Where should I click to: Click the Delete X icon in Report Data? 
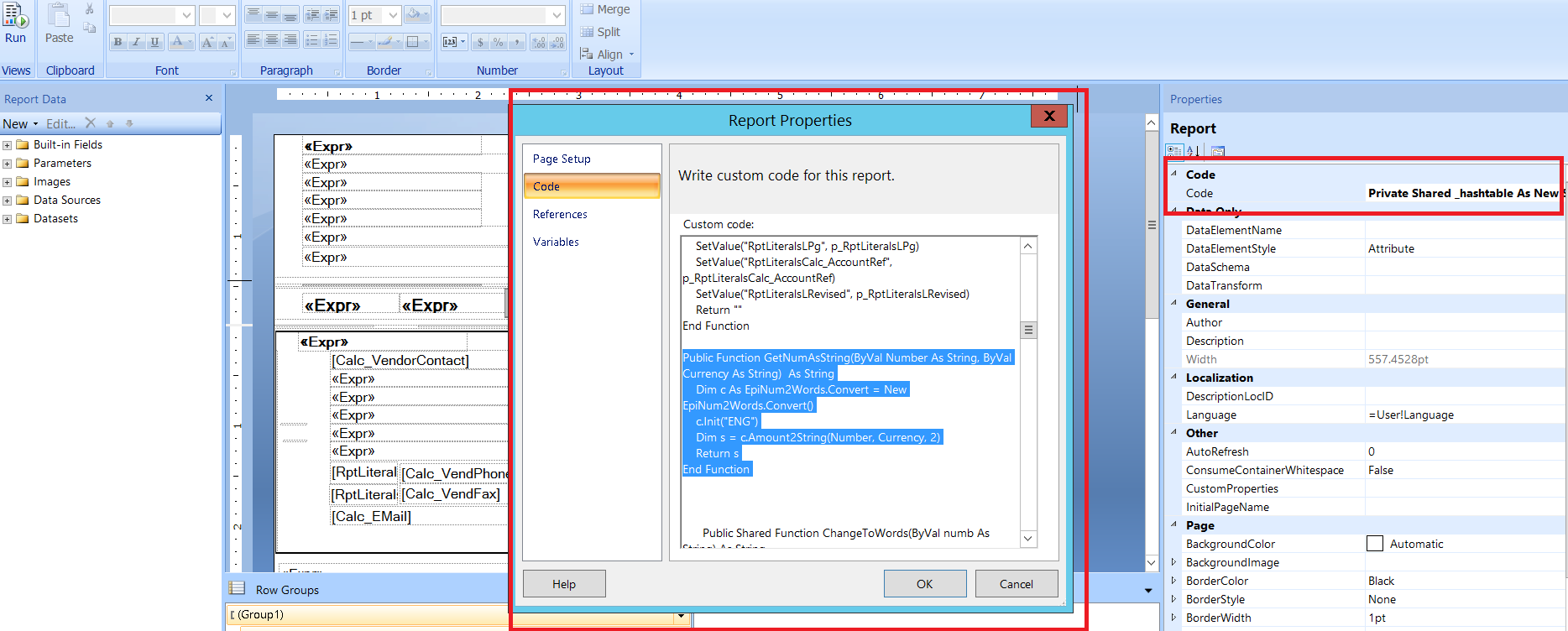91,123
